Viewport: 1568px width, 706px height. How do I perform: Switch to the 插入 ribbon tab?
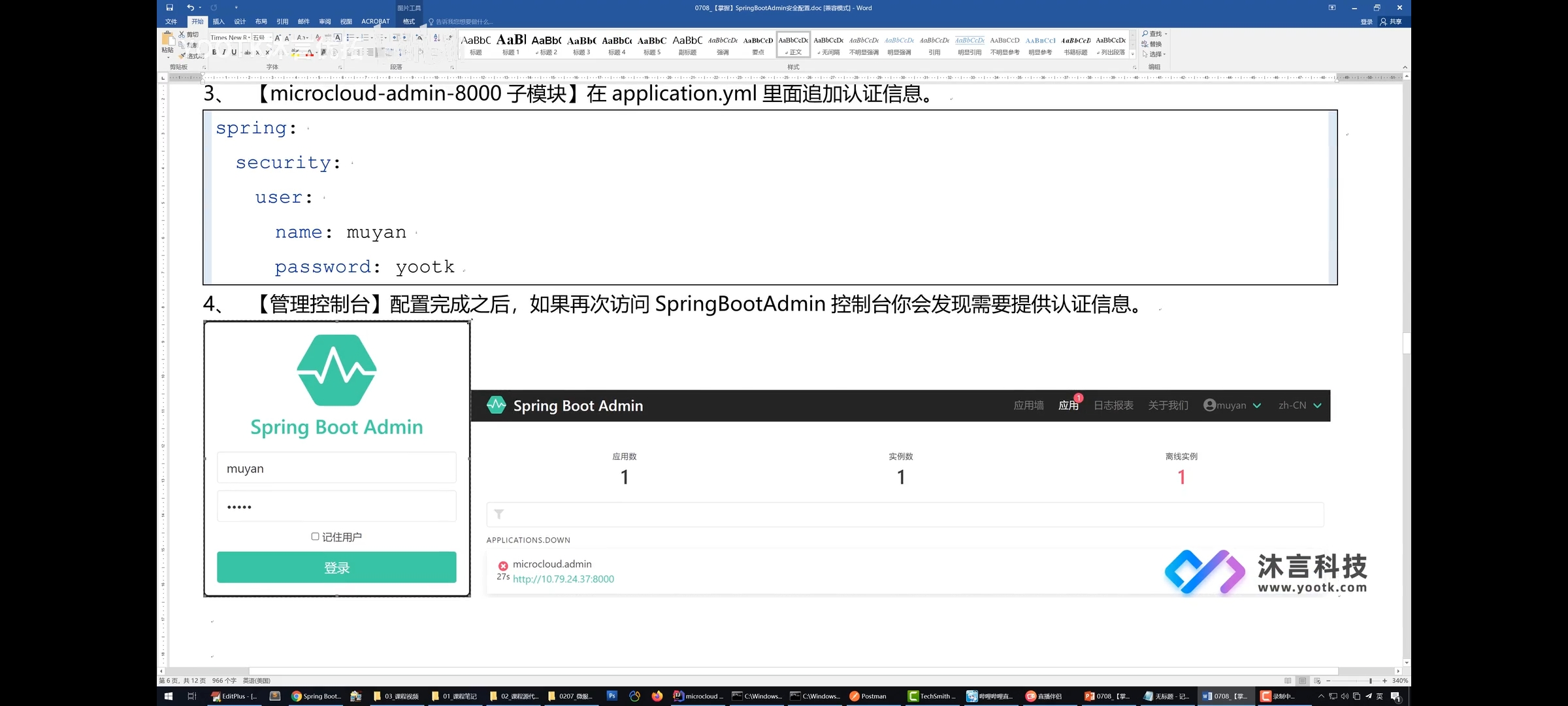tap(218, 22)
